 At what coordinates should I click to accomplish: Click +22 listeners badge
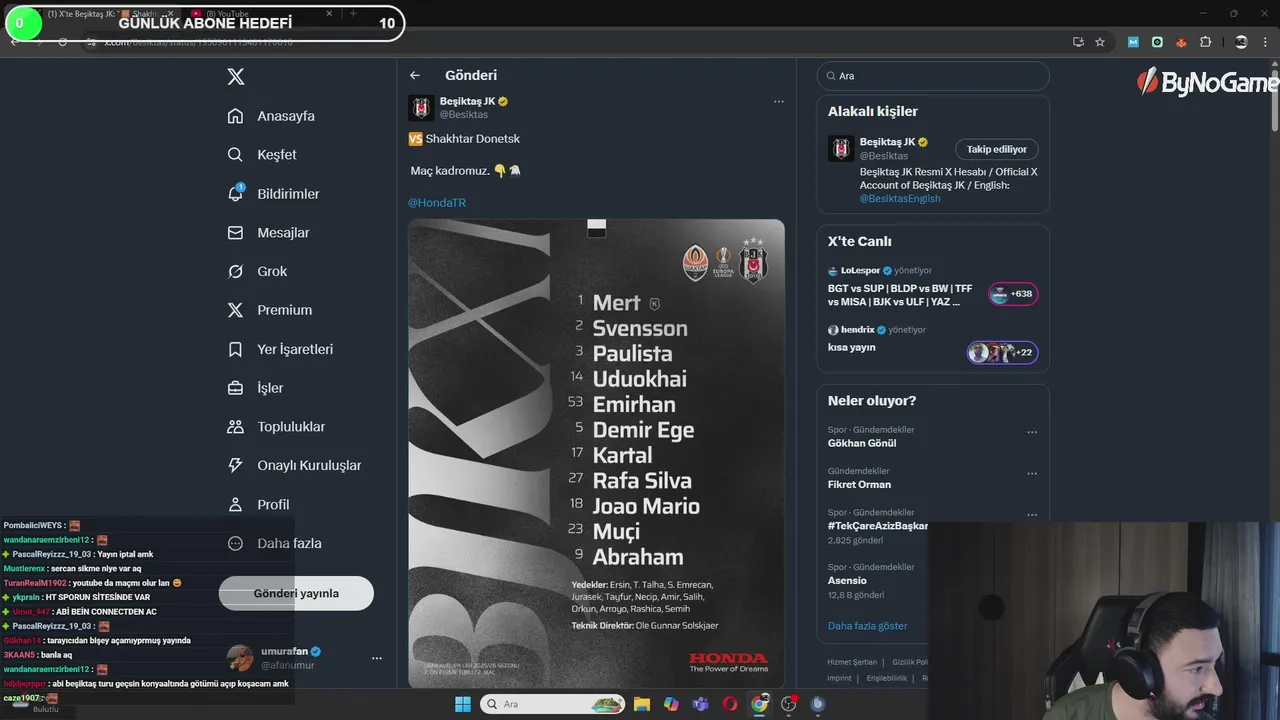pyautogui.click(x=1002, y=352)
